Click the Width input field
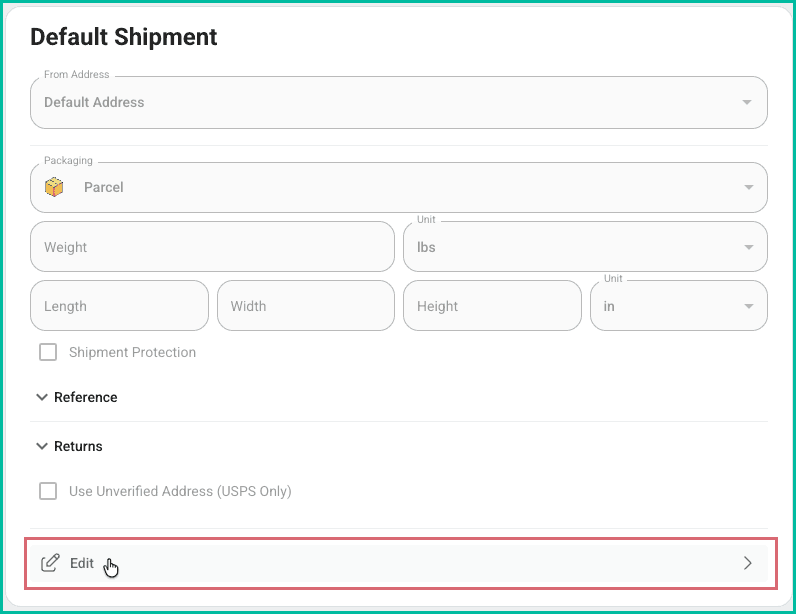The width and height of the screenshot is (796, 614). pyautogui.click(x=305, y=306)
